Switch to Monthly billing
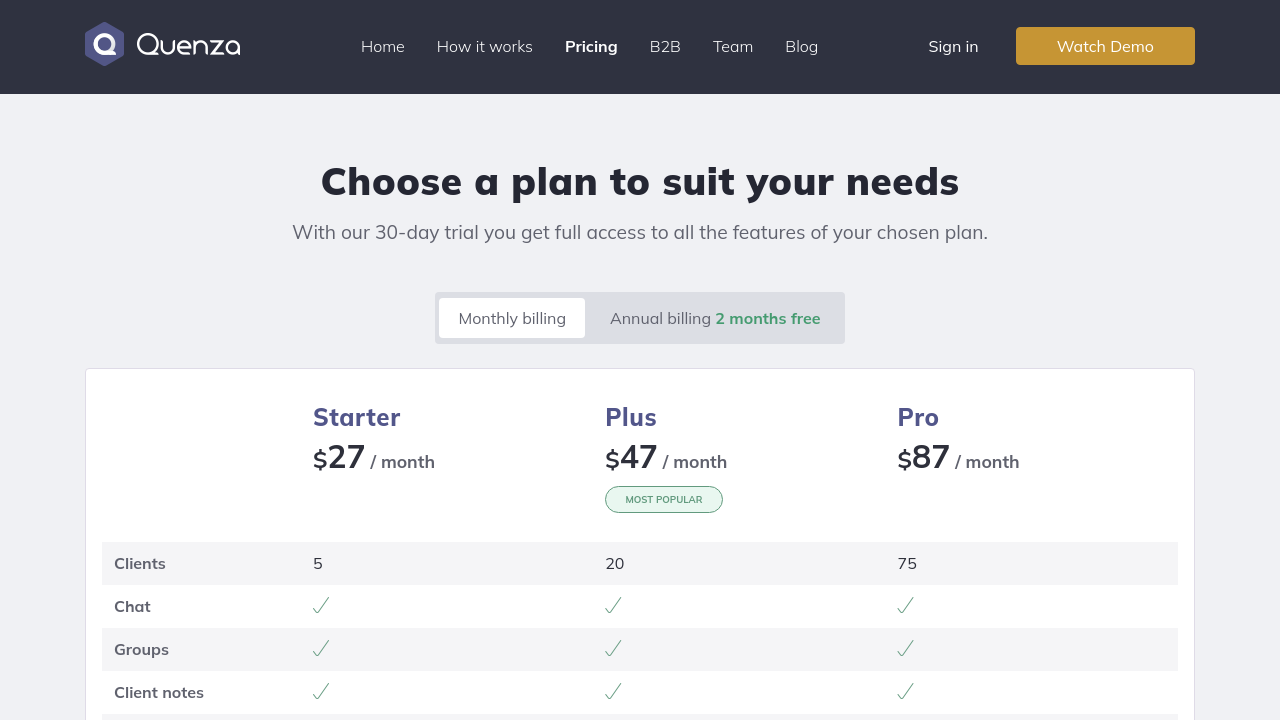The height and width of the screenshot is (720, 1280). click(x=512, y=318)
